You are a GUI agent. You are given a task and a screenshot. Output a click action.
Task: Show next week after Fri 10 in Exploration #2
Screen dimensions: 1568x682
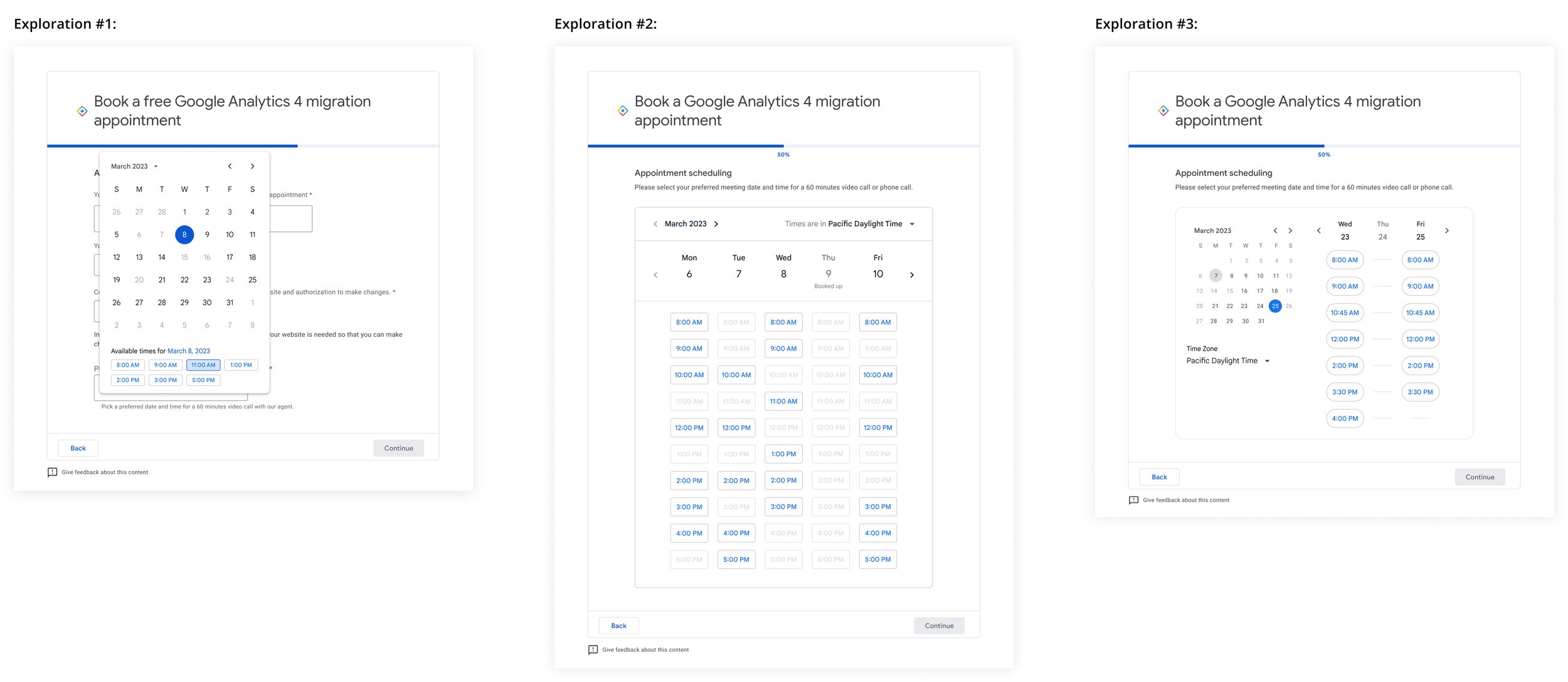tap(912, 275)
